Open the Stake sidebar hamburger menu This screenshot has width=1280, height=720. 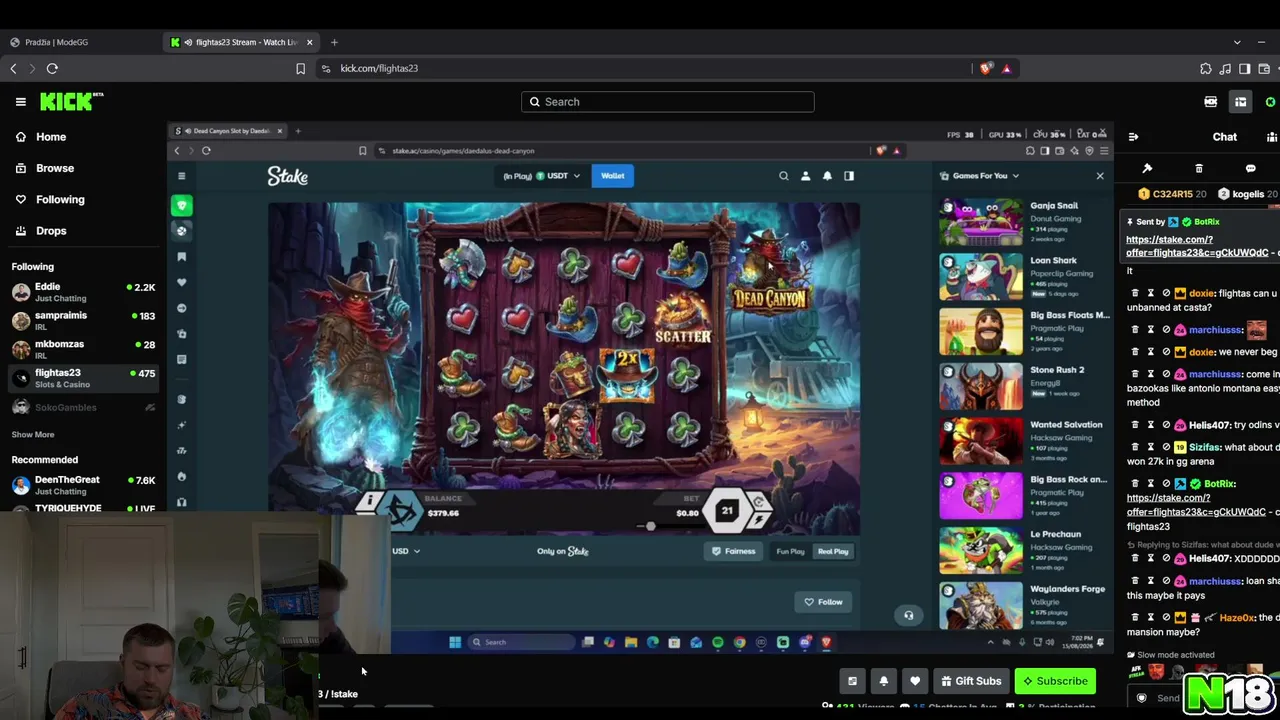coord(181,176)
